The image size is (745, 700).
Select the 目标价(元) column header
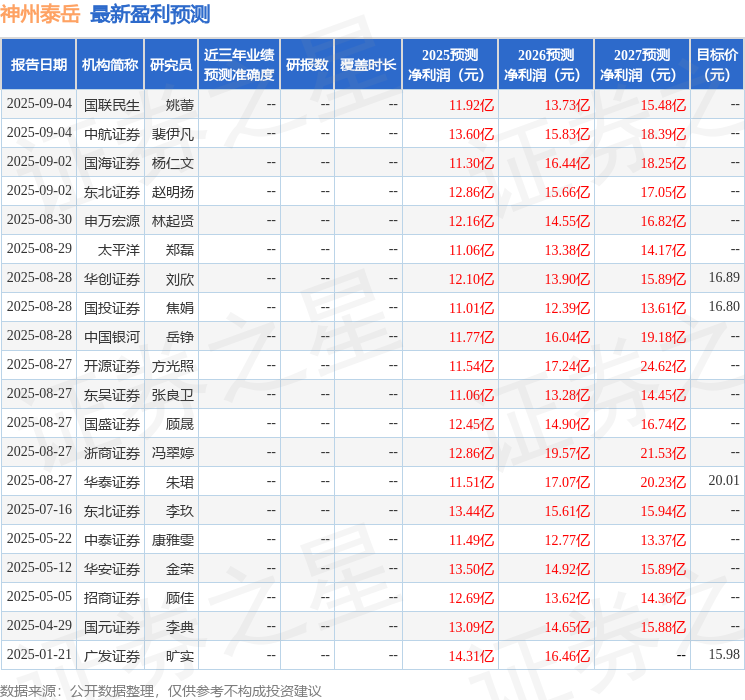point(716,65)
